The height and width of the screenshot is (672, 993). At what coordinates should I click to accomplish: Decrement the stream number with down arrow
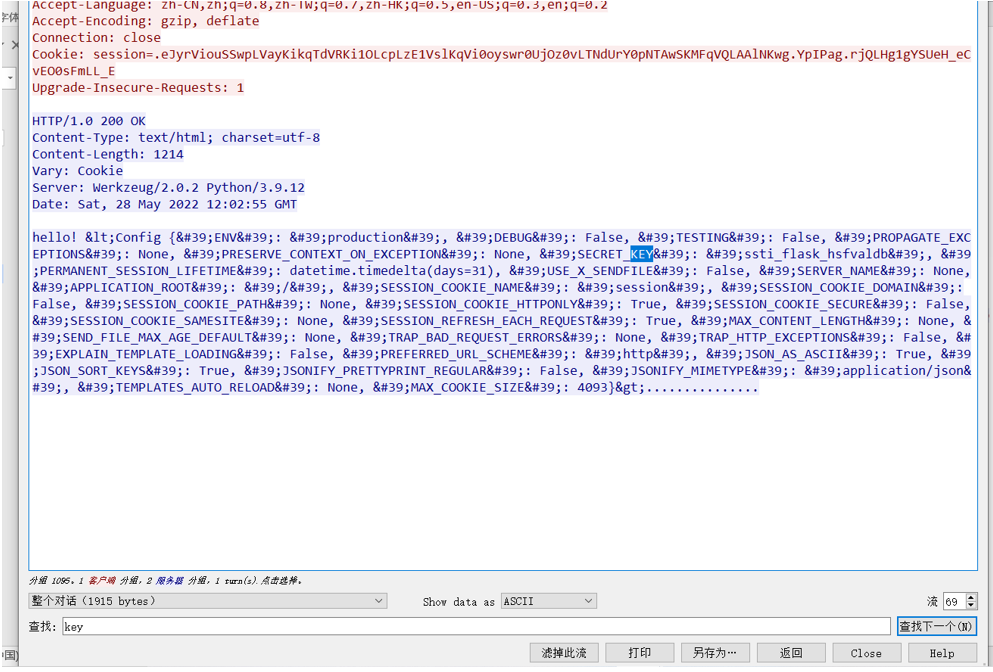click(x=972, y=605)
